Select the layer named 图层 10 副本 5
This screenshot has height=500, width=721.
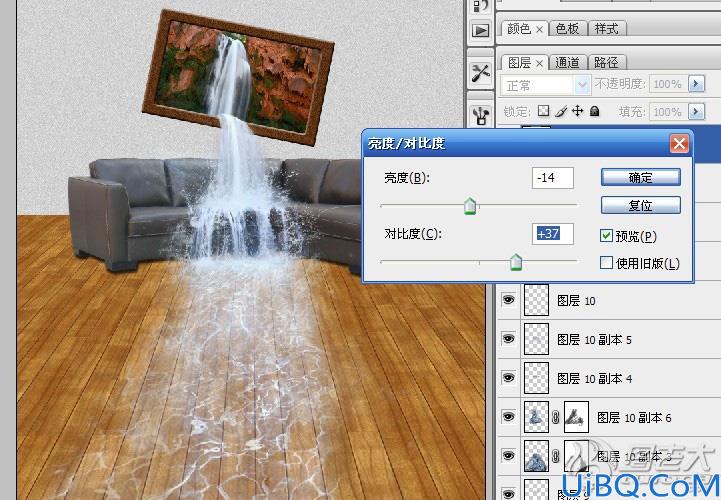pos(594,339)
